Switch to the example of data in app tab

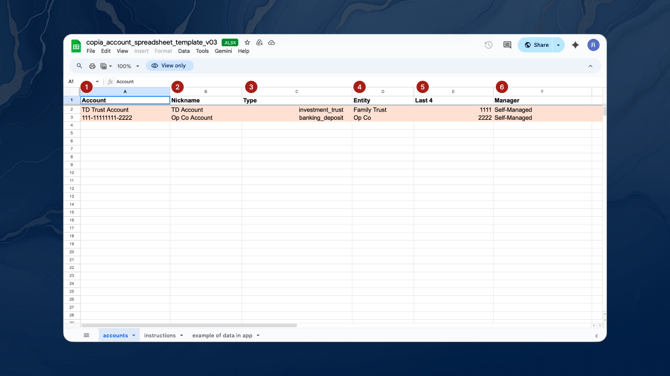(x=222, y=335)
